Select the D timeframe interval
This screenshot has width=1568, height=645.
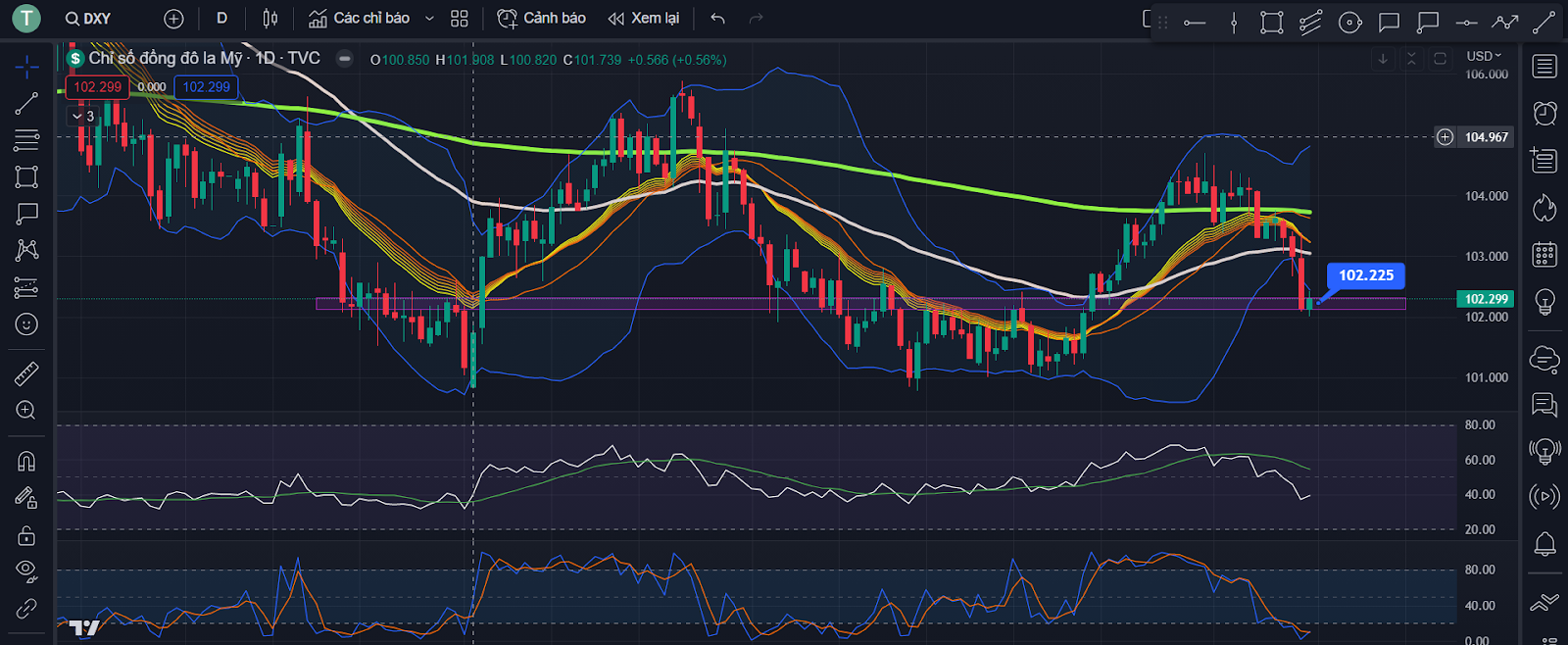click(x=222, y=19)
